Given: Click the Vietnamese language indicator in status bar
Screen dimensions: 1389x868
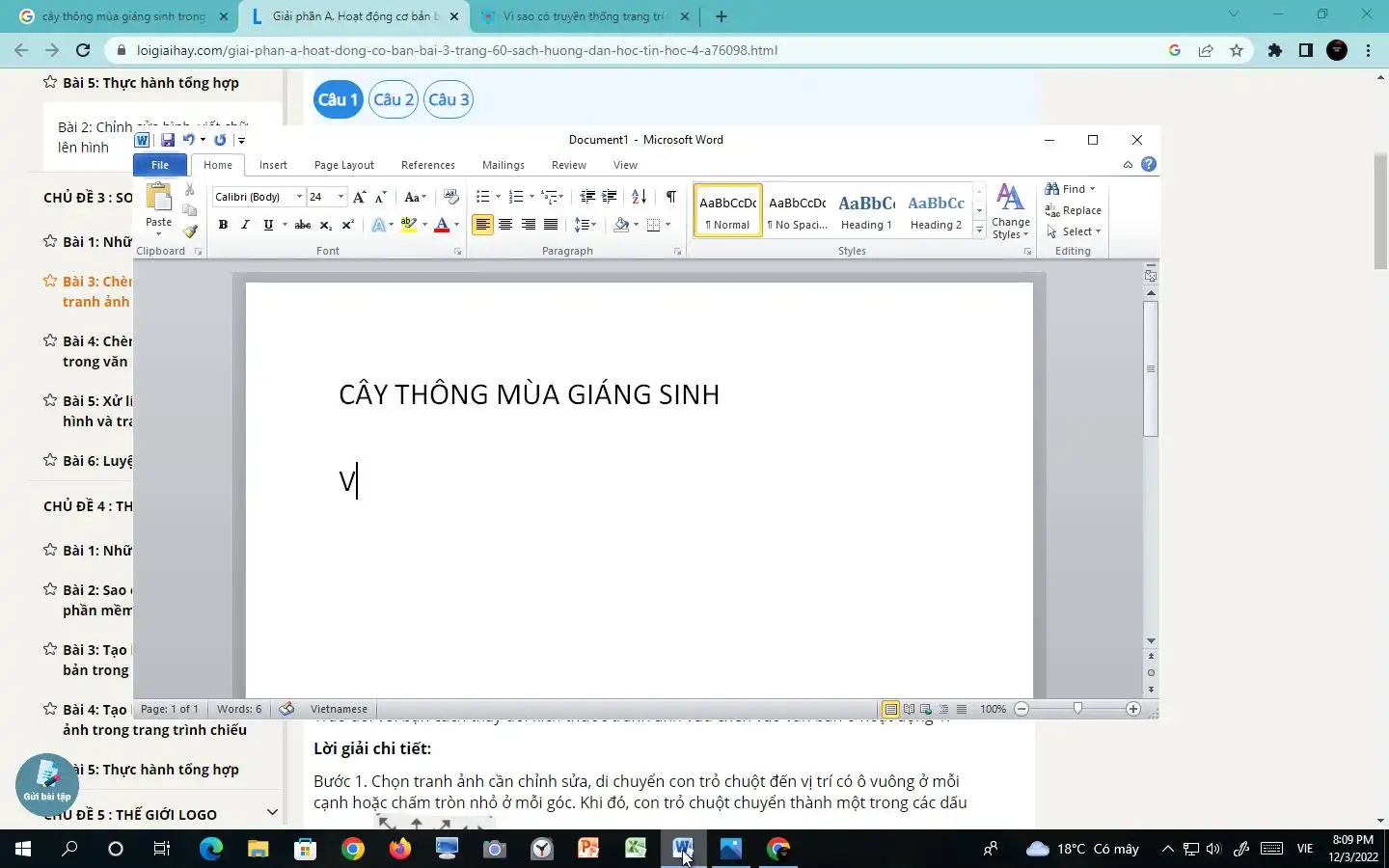Looking at the screenshot, I should coord(339,709).
